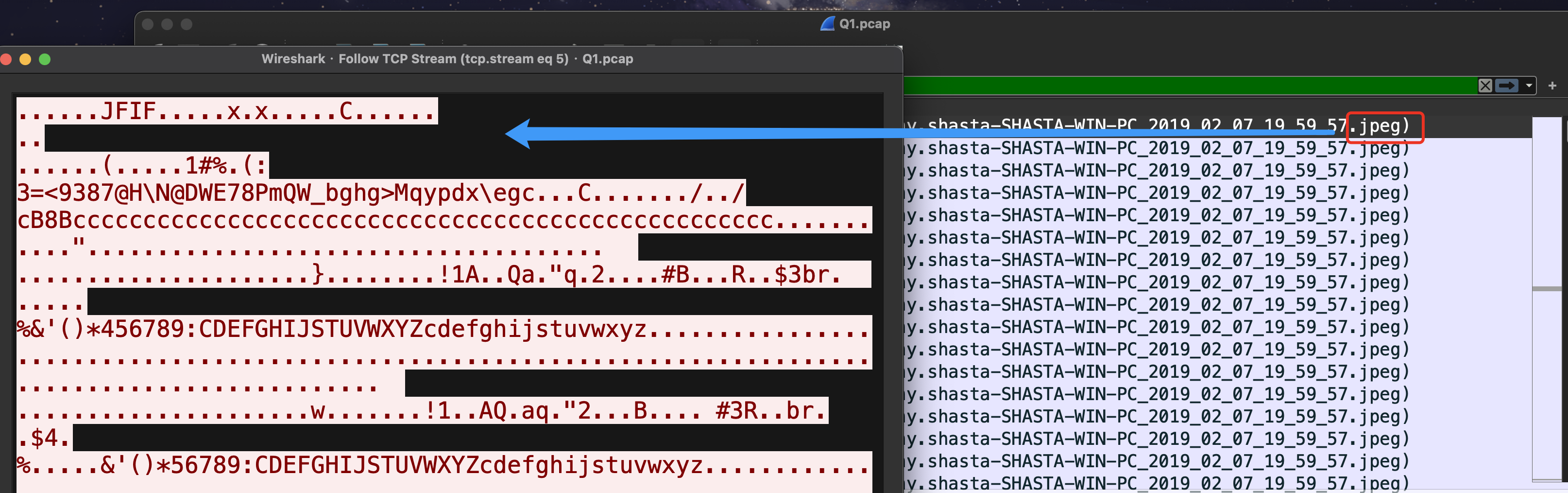Screen dimensions: 1568x493
Task: Minimize the Follow TCP Stream window
Action: tap(26, 59)
